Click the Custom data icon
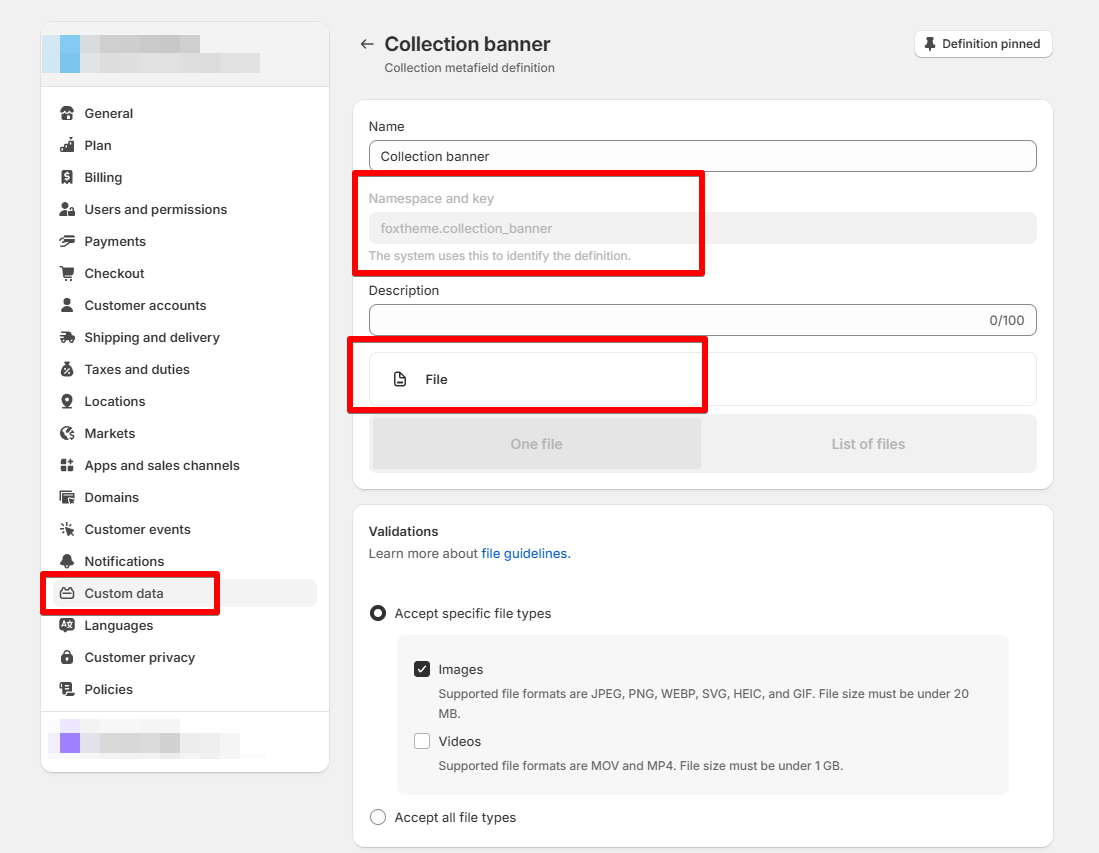 click(x=67, y=593)
